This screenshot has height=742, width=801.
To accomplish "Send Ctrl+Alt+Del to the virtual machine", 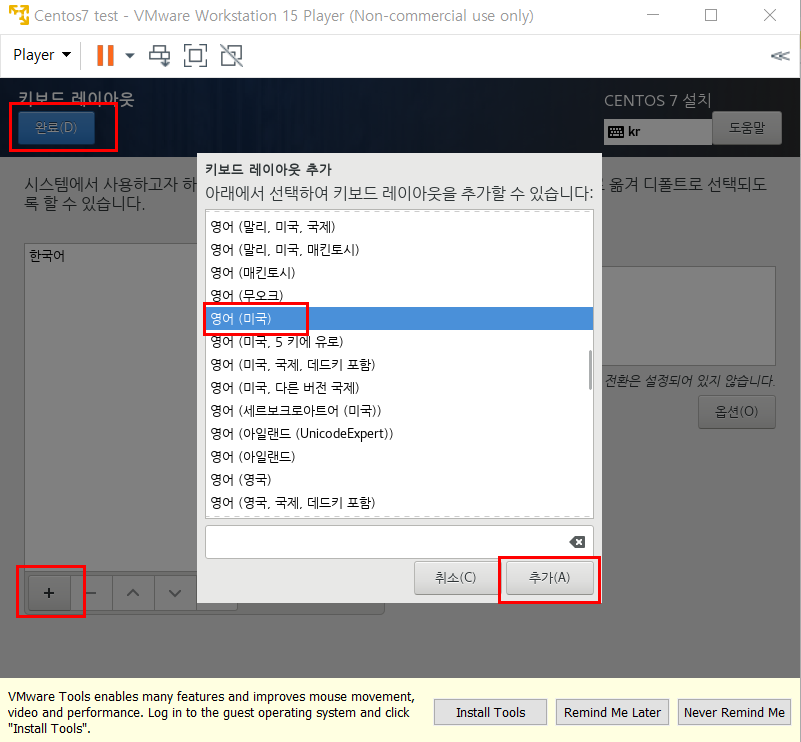I will [159, 55].
